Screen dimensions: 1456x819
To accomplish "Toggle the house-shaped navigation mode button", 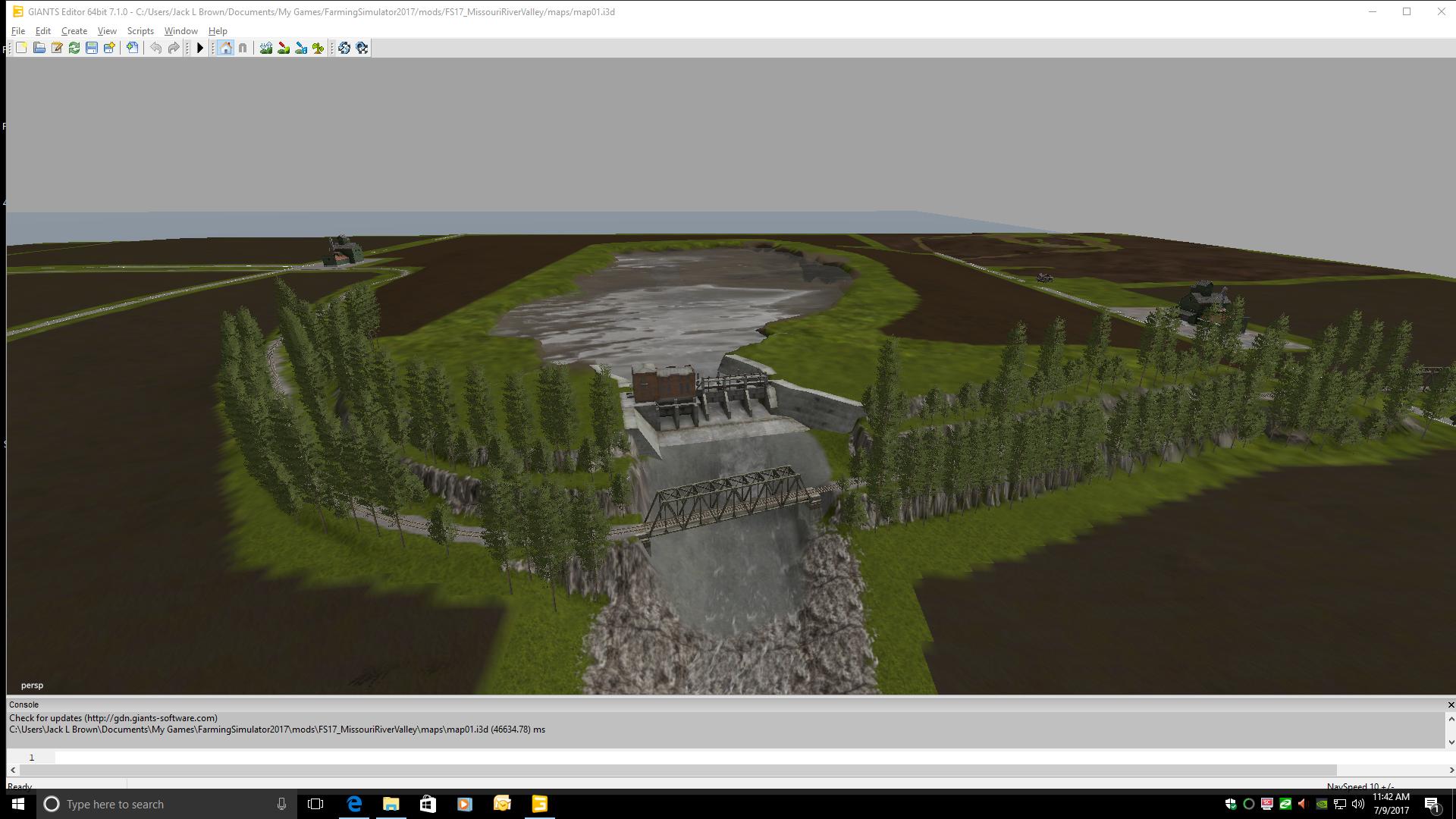I will click(225, 48).
